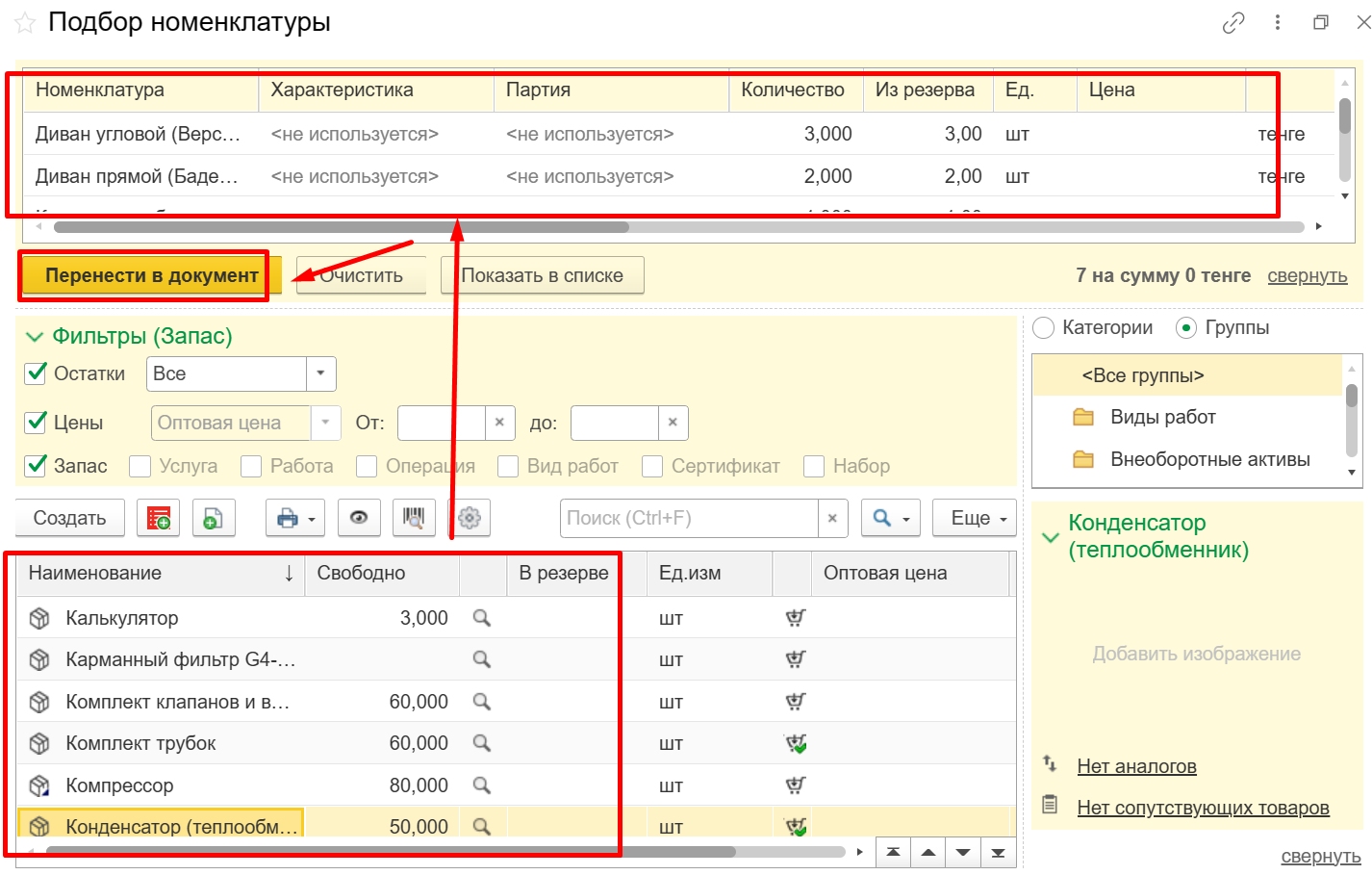Viewport: 1372px width, 875px height.
Task: Click magnifier icon in Компрессор row
Action: (482, 785)
